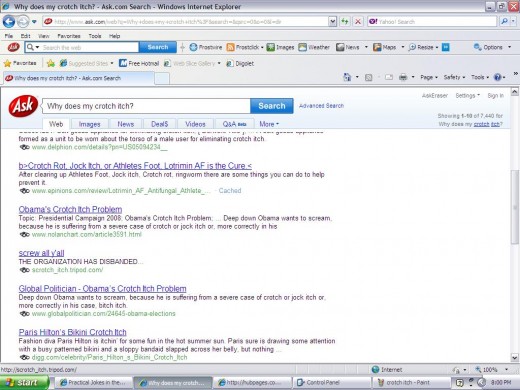Open the Settings dropdown on Ask page
Viewport: 520px width, 390px height.
468,96
